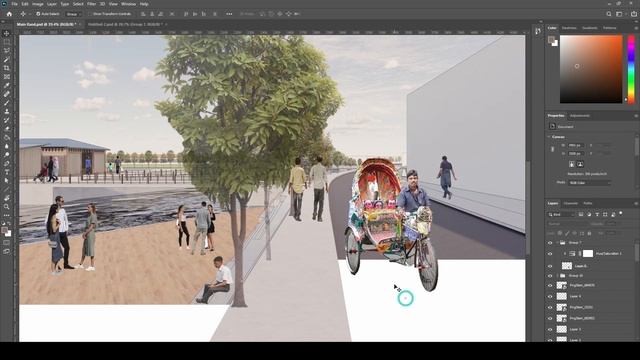
Task: Collapse the Canvas section in Properties
Action: coord(549,137)
